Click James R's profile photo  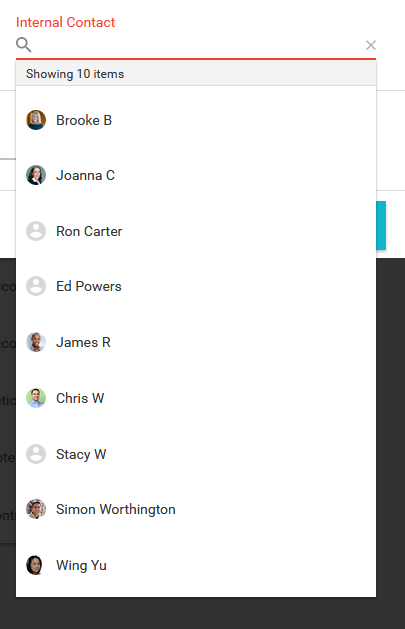(36, 342)
